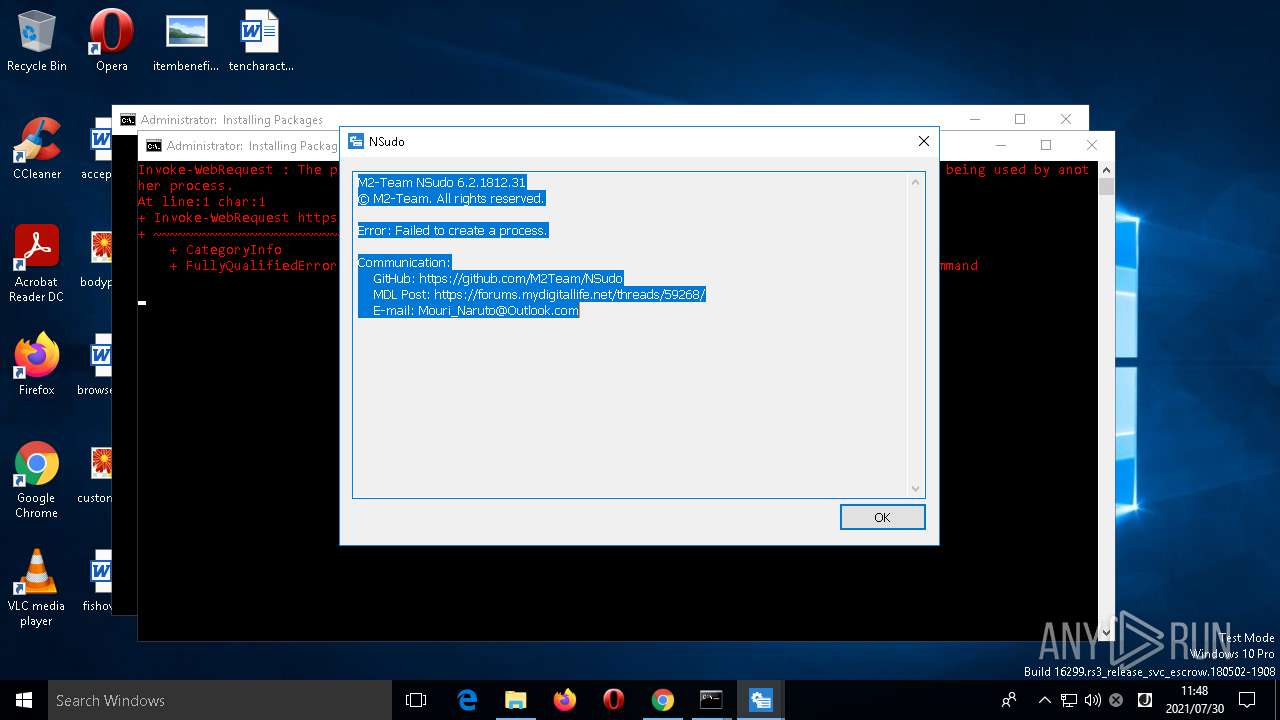
Task: Click the GitHub URL line in NSudo
Action: (x=497, y=278)
